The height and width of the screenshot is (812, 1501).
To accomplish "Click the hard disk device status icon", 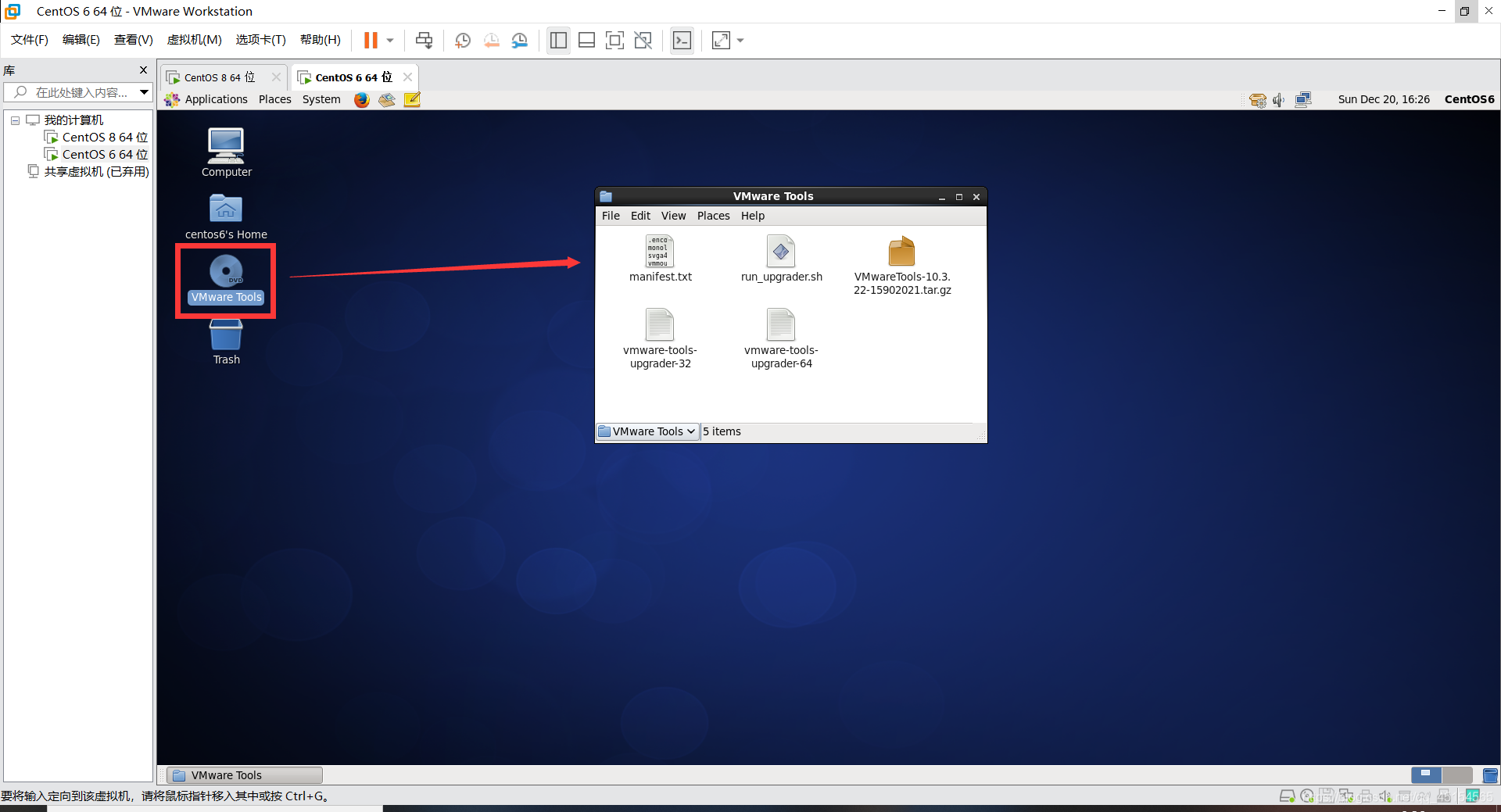I will 1287,796.
